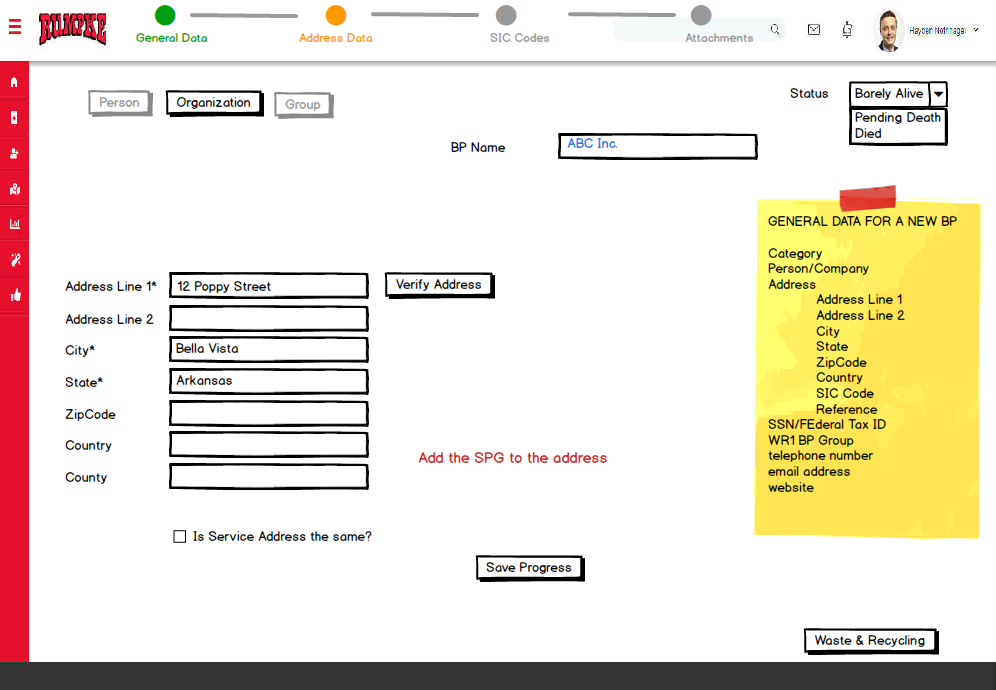Click the ZipCode input field
The width and height of the screenshot is (996, 690).
(269, 414)
